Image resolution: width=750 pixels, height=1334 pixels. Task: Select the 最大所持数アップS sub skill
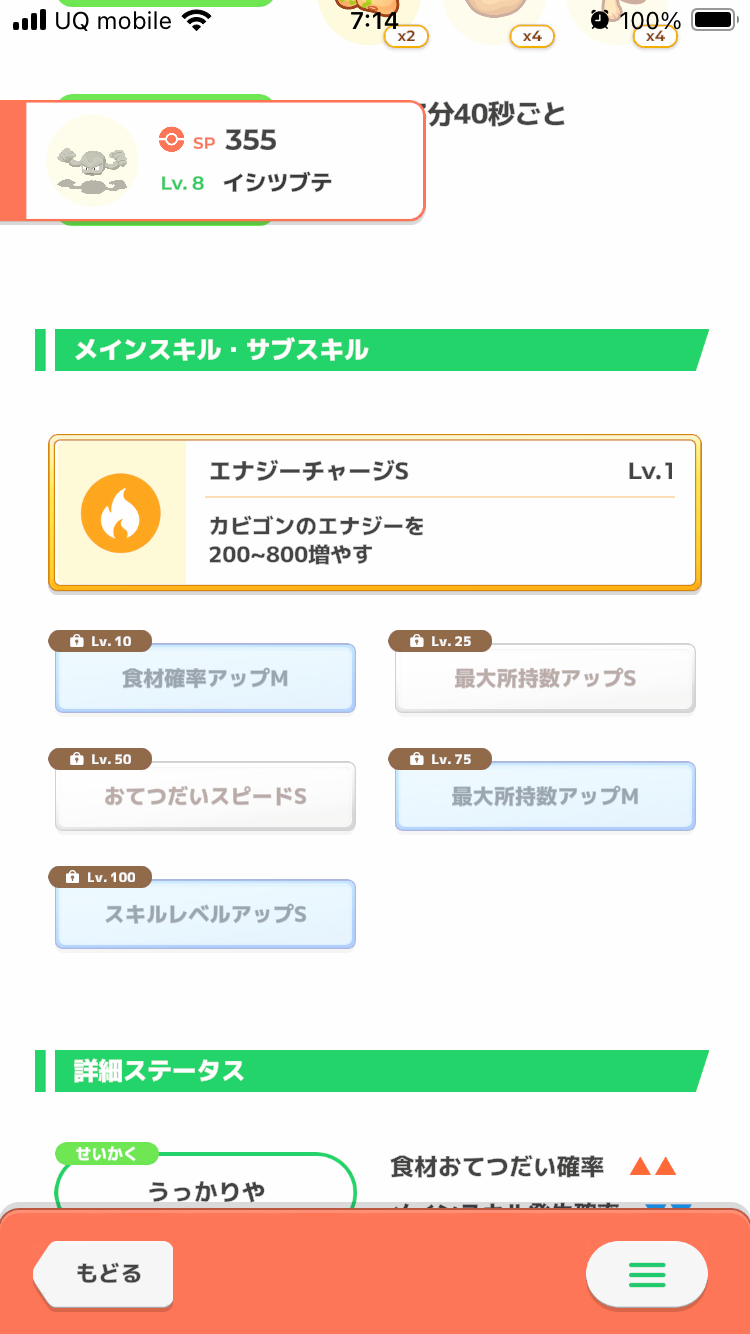tap(545, 679)
